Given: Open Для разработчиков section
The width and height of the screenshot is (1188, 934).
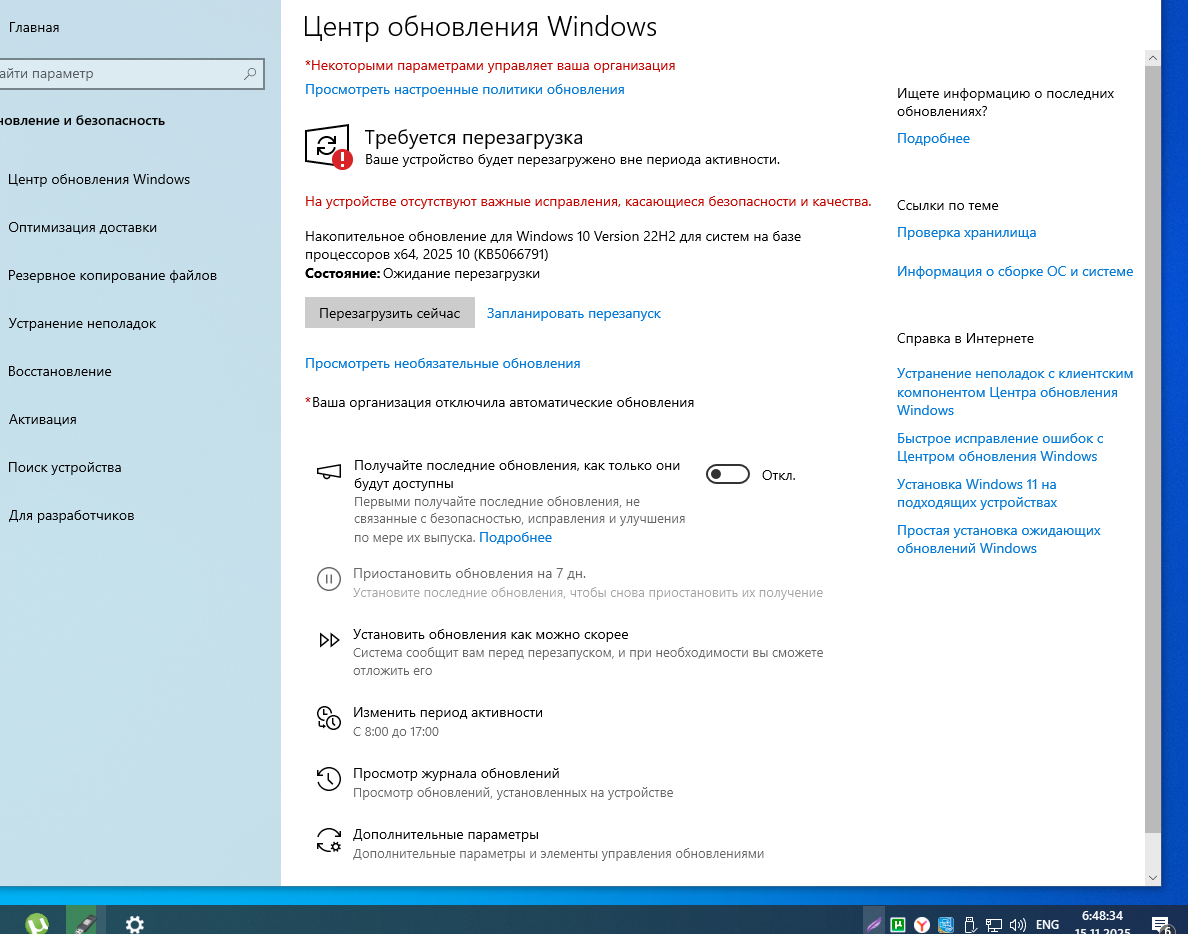Looking at the screenshot, I should pyautogui.click(x=71, y=515).
